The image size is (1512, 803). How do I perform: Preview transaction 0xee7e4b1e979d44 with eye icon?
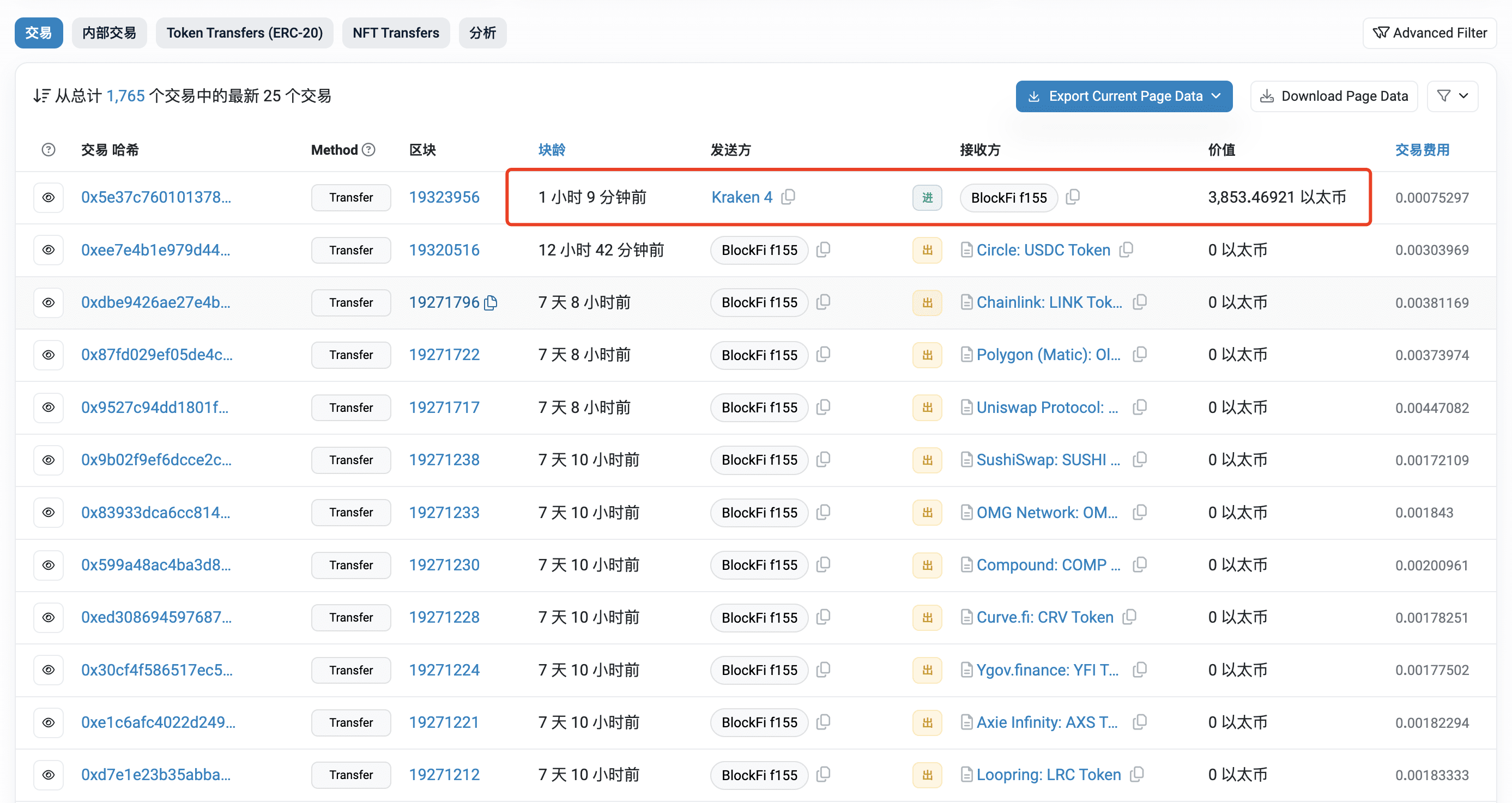[48, 250]
